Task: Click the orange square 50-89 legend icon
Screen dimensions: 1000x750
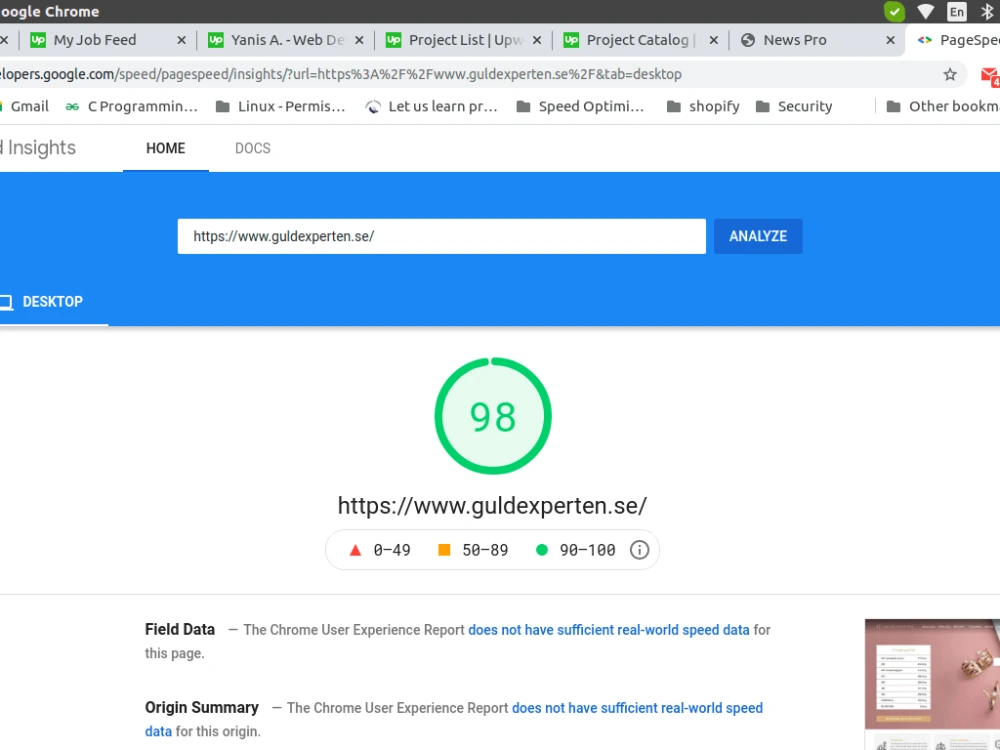Action: pyautogui.click(x=445, y=550)
